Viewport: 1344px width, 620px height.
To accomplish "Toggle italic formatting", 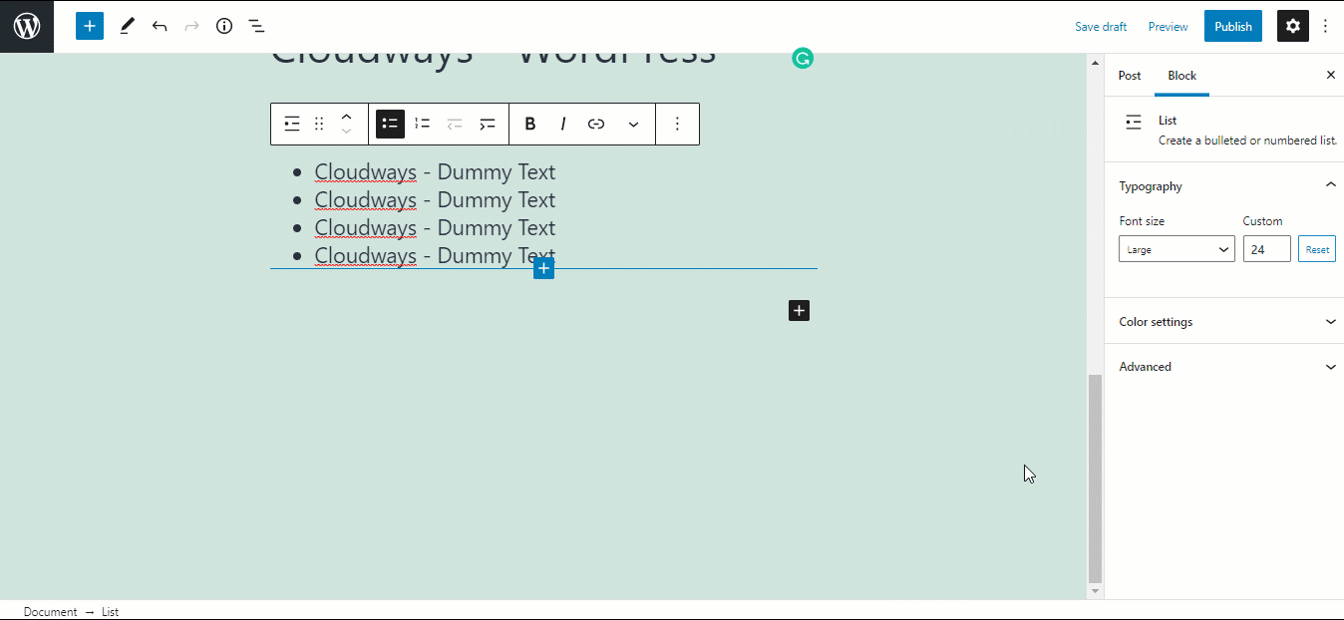I will point(563,124).
